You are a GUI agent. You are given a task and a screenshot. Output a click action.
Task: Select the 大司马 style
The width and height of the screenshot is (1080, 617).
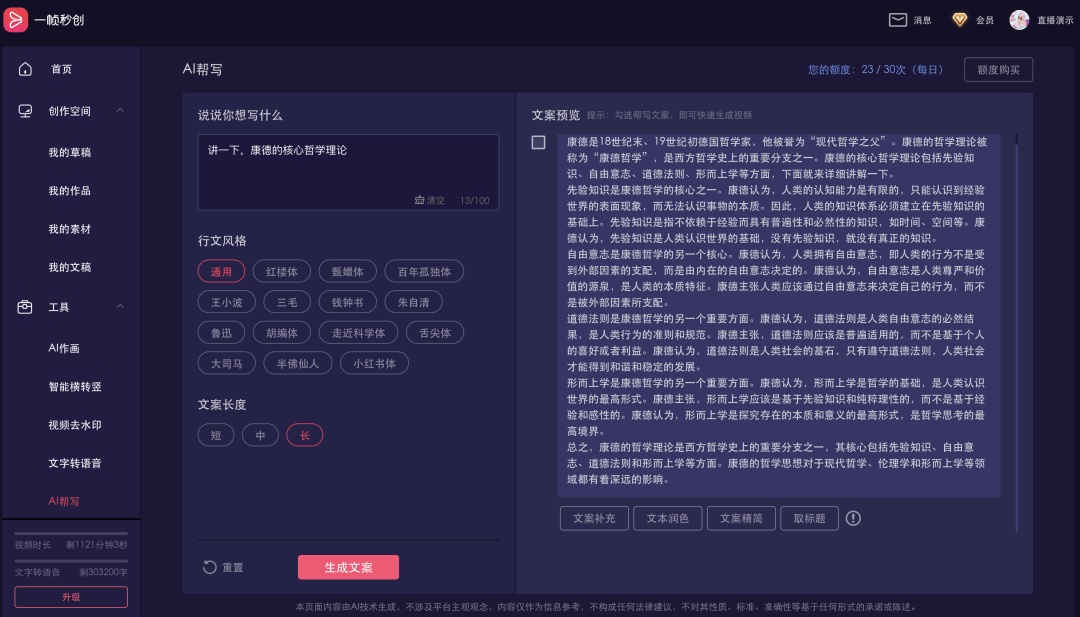click(227, 364)
